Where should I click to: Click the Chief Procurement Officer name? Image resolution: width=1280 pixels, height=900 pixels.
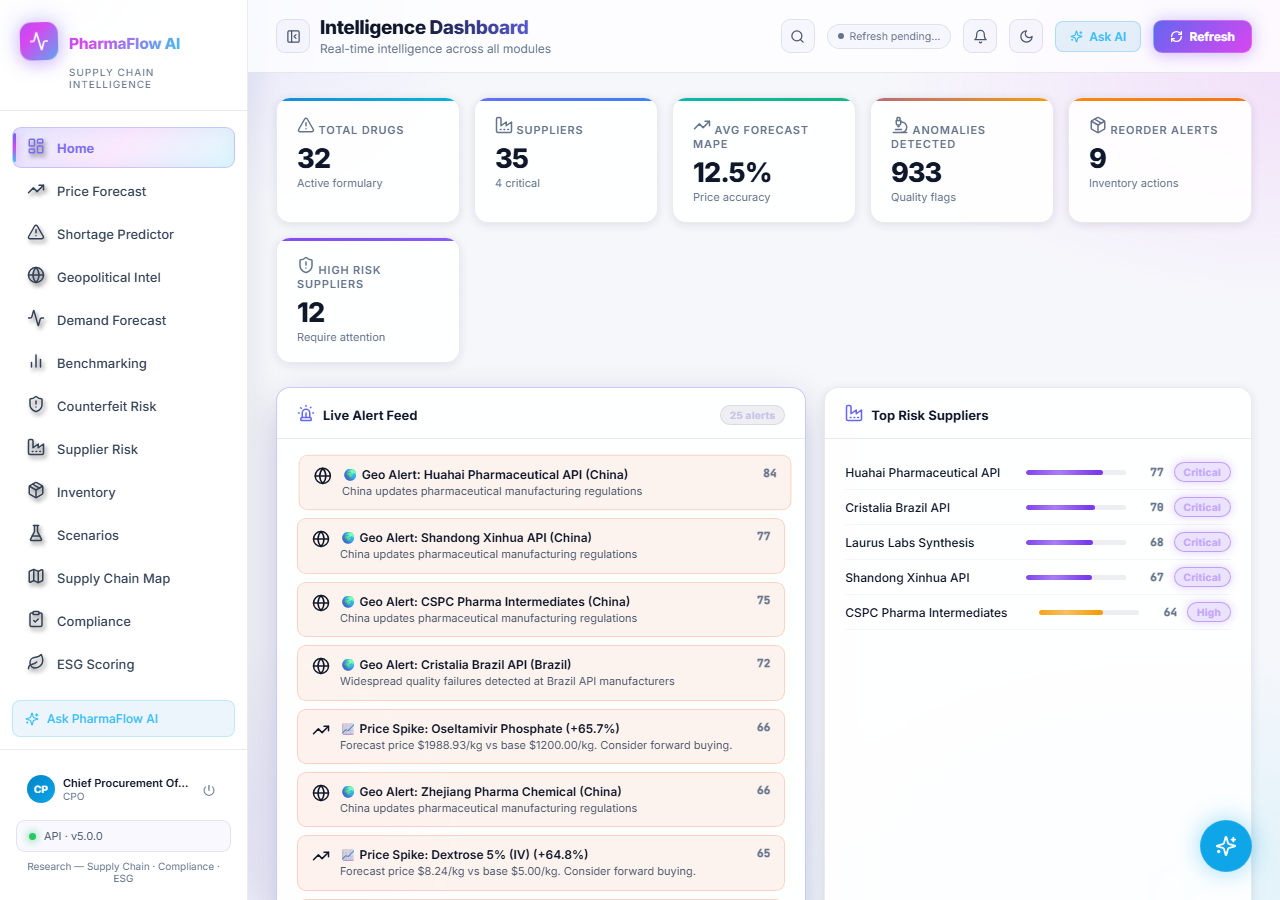[x=126, y=783]
